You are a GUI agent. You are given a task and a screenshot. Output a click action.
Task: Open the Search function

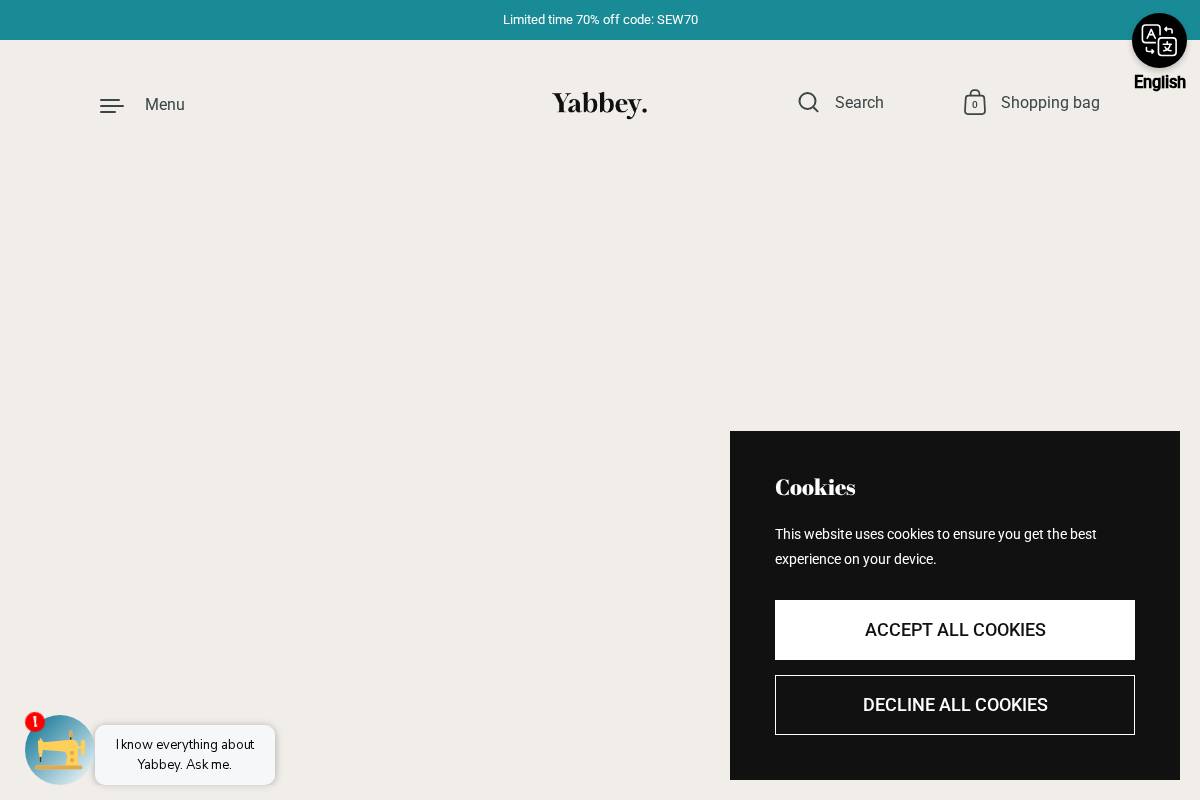point(840,103)
